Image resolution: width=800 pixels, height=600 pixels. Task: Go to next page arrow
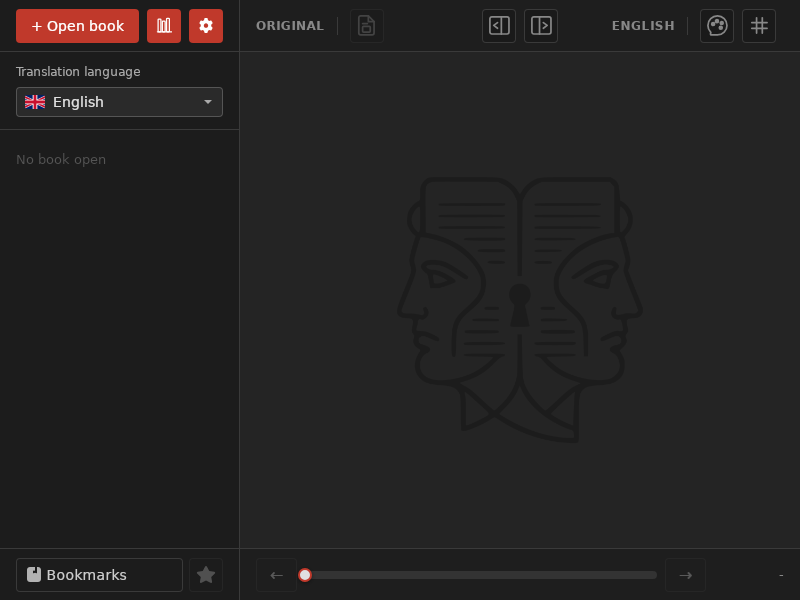tap(685, 575)
